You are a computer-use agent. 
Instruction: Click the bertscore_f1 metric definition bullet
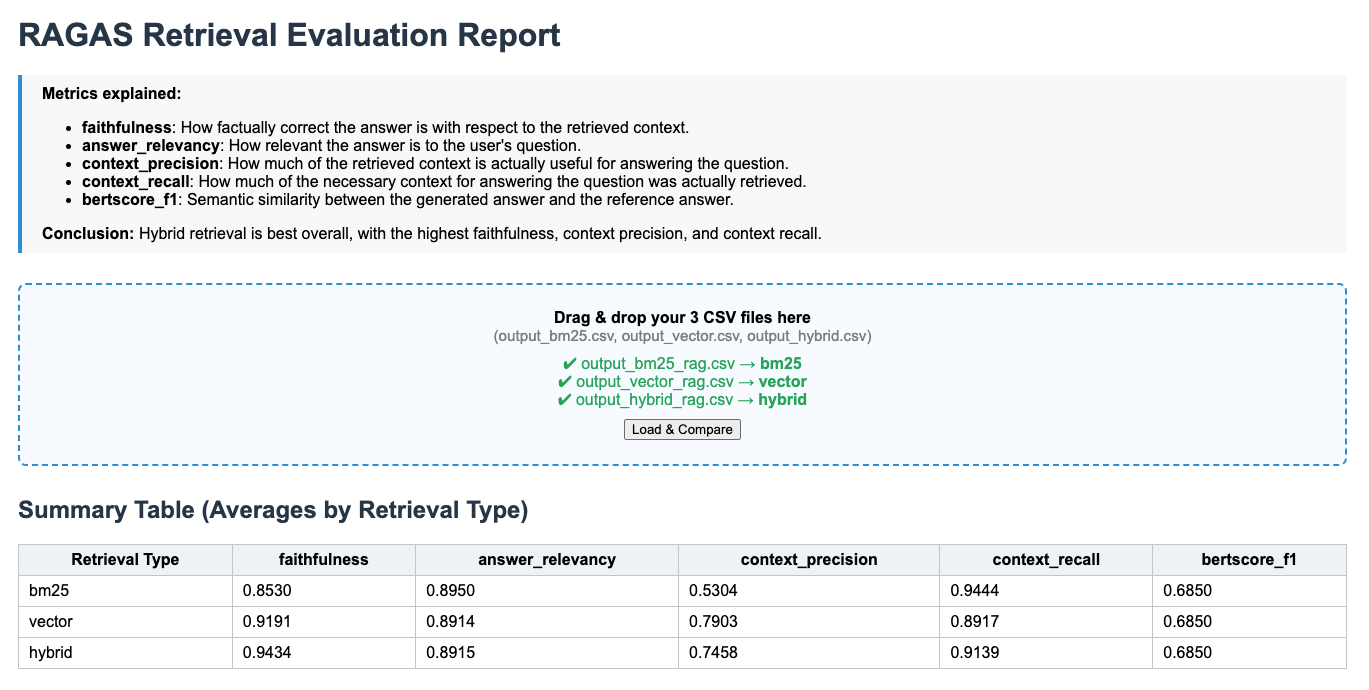tap(408, 200)
